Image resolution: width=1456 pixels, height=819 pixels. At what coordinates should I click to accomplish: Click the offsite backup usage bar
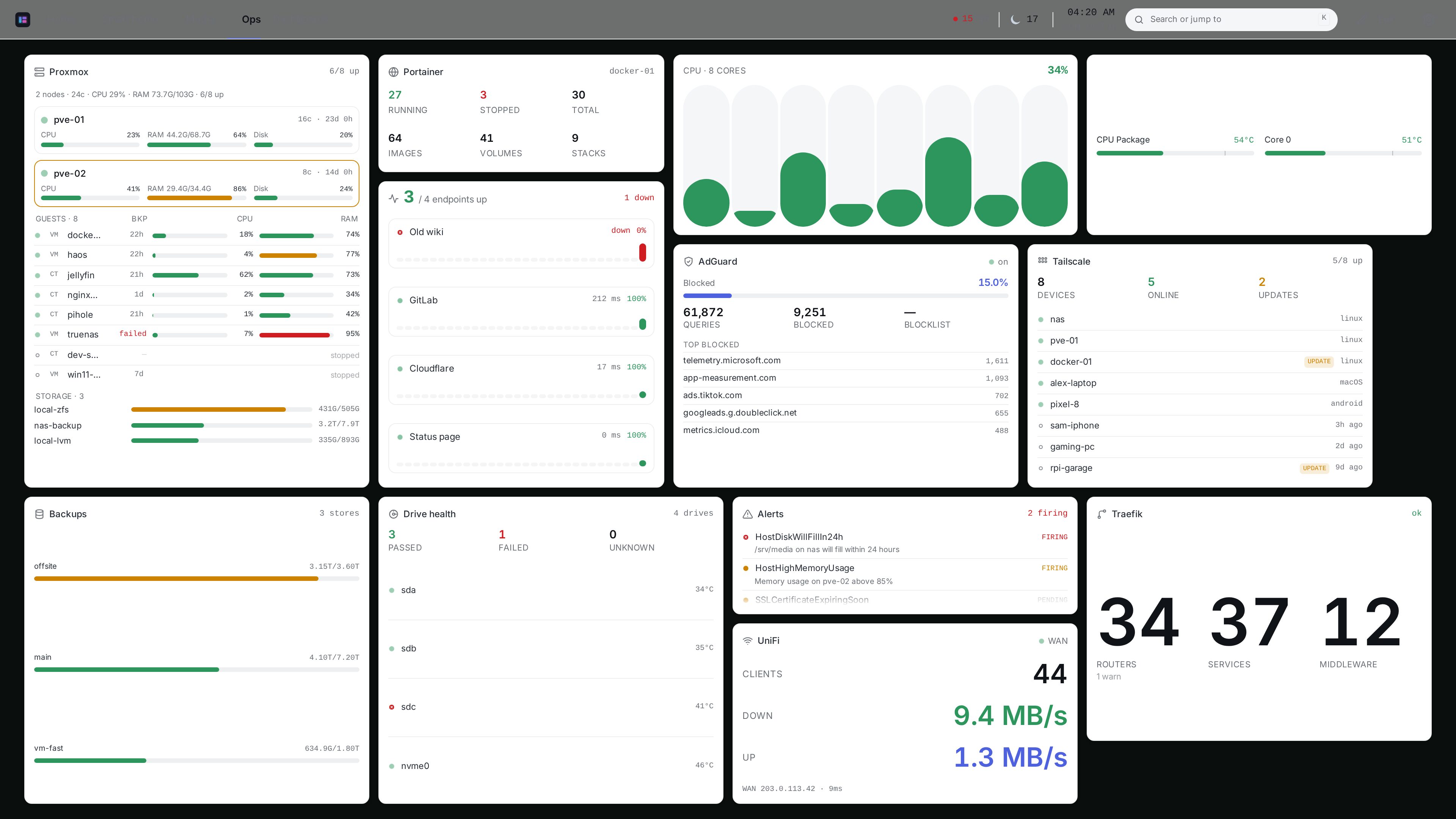pyautogui.click(x=197, y=579)
